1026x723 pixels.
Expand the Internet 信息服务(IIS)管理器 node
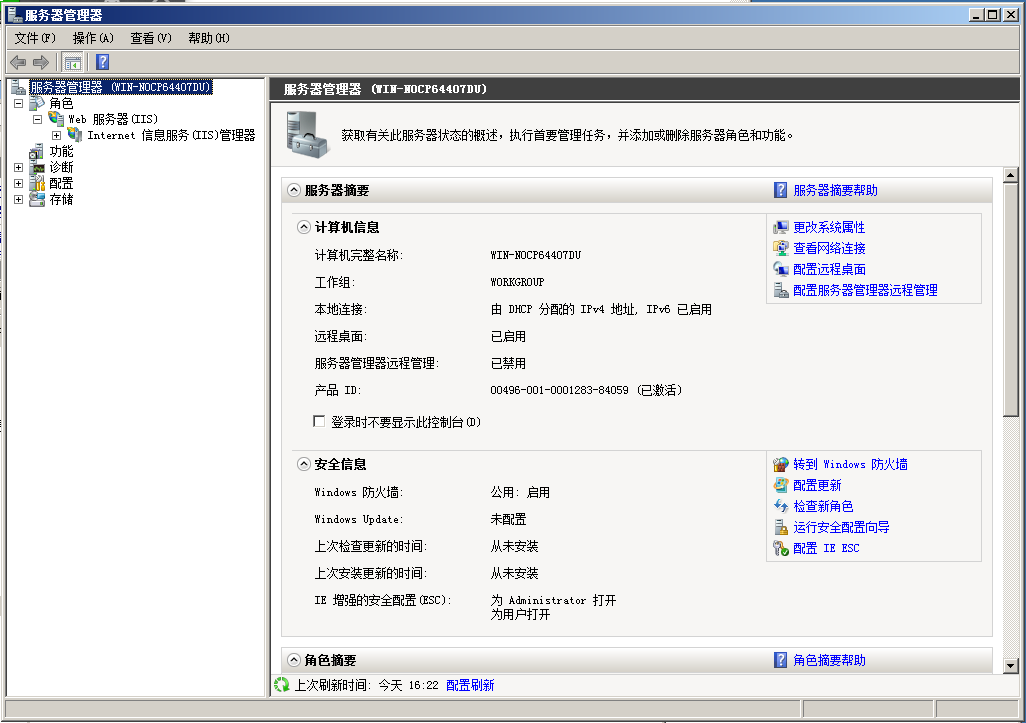56,135
